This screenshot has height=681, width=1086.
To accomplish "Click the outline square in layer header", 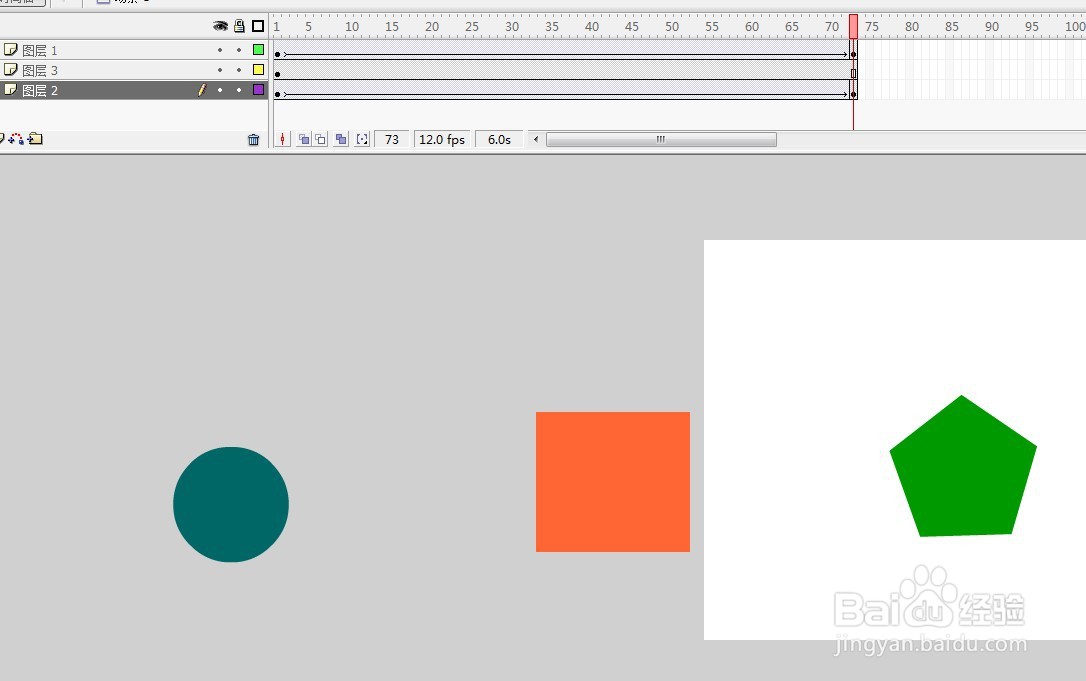I will pyautogui.click(x=258, y=26).
